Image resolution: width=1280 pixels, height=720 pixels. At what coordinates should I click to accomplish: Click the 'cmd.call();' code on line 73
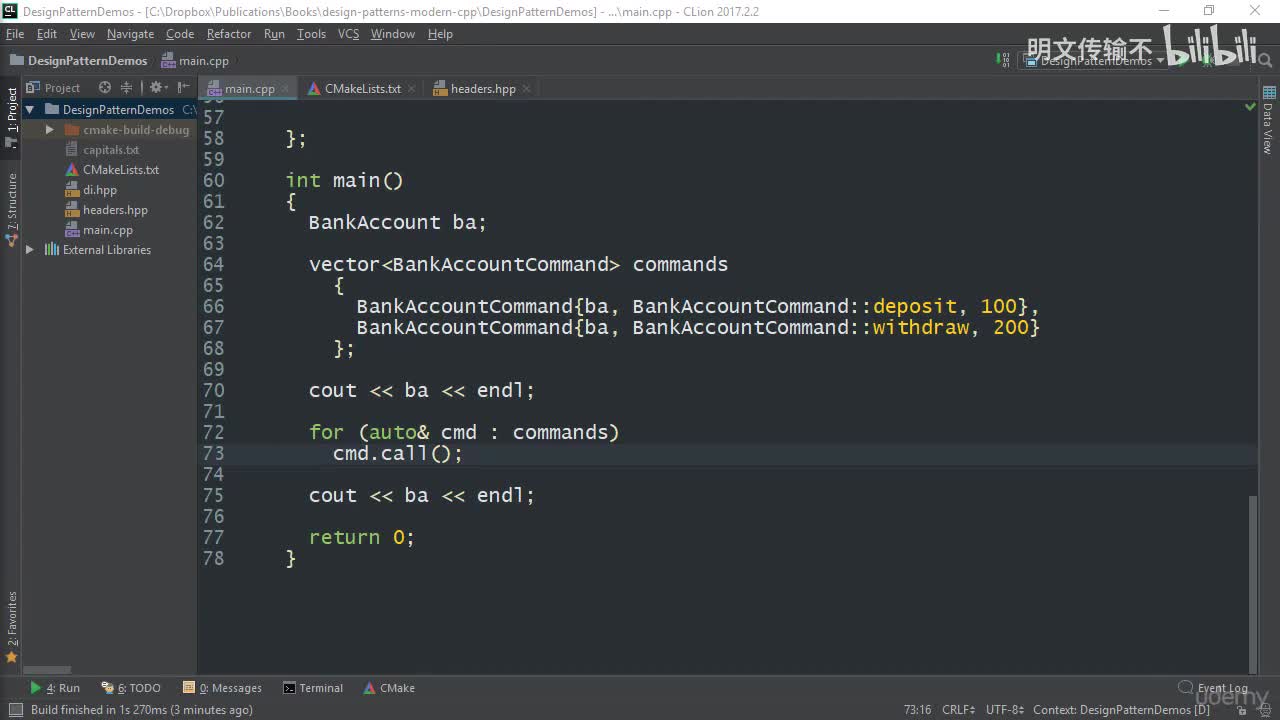point(398,454)
